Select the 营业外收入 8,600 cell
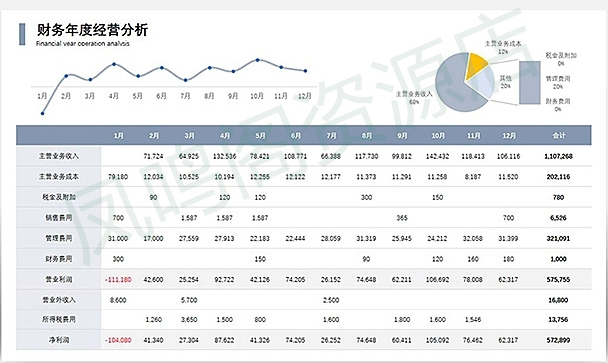The height and width of the screenshot is (363, 608). (118, 300)
